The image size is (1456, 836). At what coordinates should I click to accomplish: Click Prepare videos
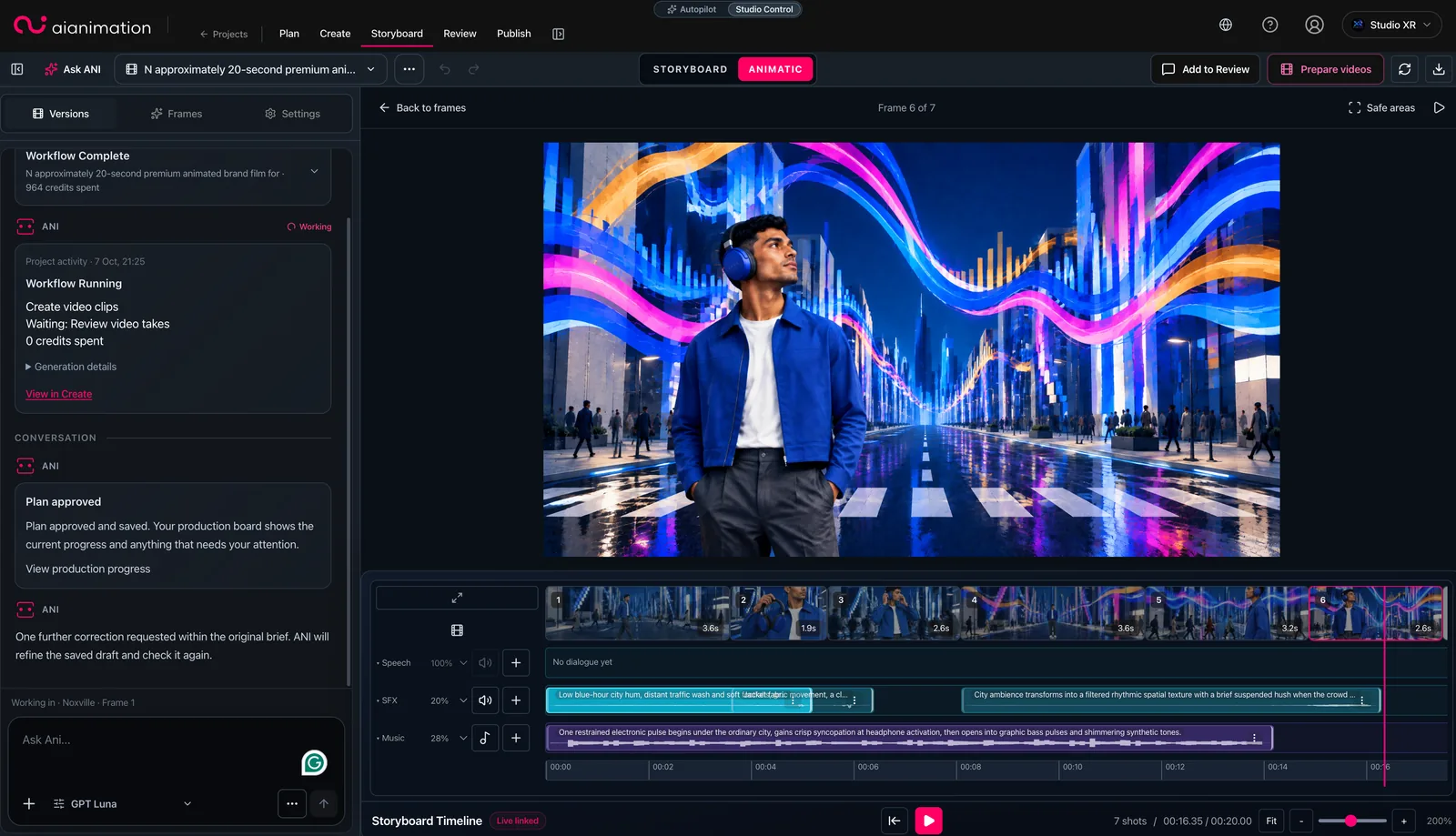tap(1326, 69)
